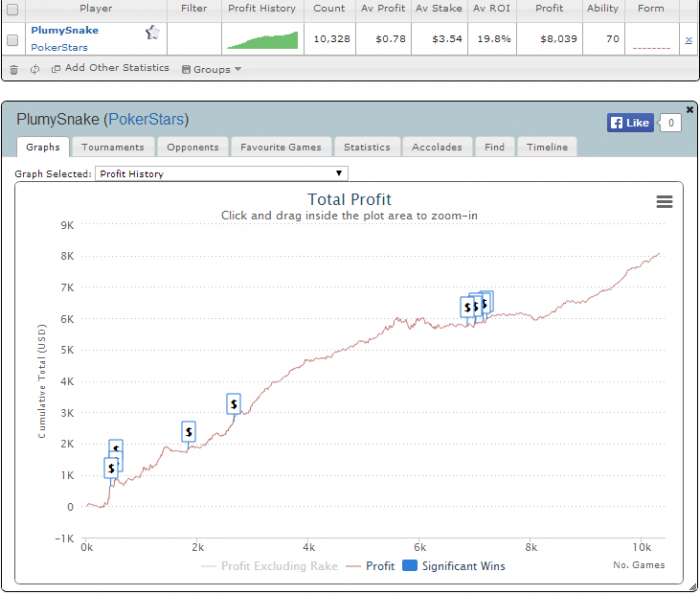Click the Profit value $8,039

tap(558, 39)
